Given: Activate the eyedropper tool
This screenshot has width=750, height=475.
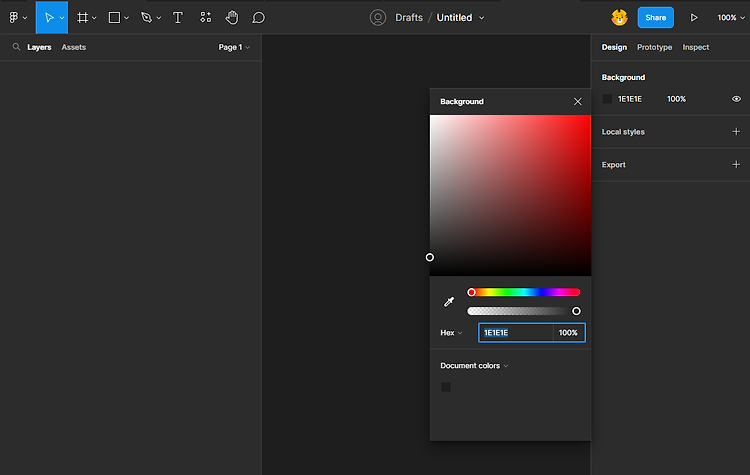Looking at the screenshot, I should pyautogui.click(x=449, y=302).
